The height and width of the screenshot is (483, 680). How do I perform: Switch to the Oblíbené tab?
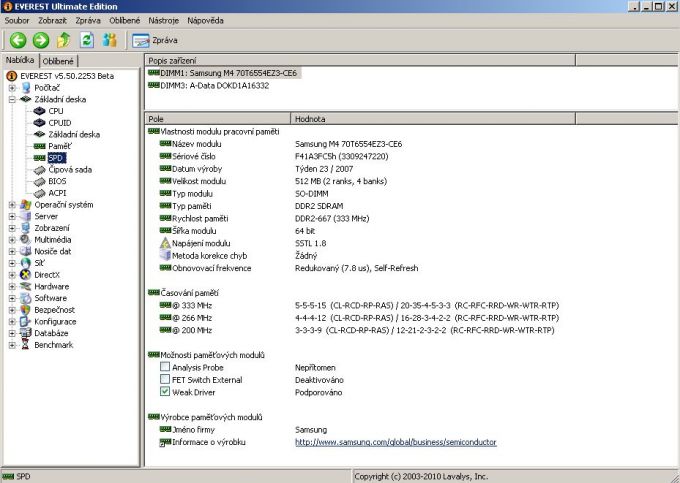[x=58, y=61]
